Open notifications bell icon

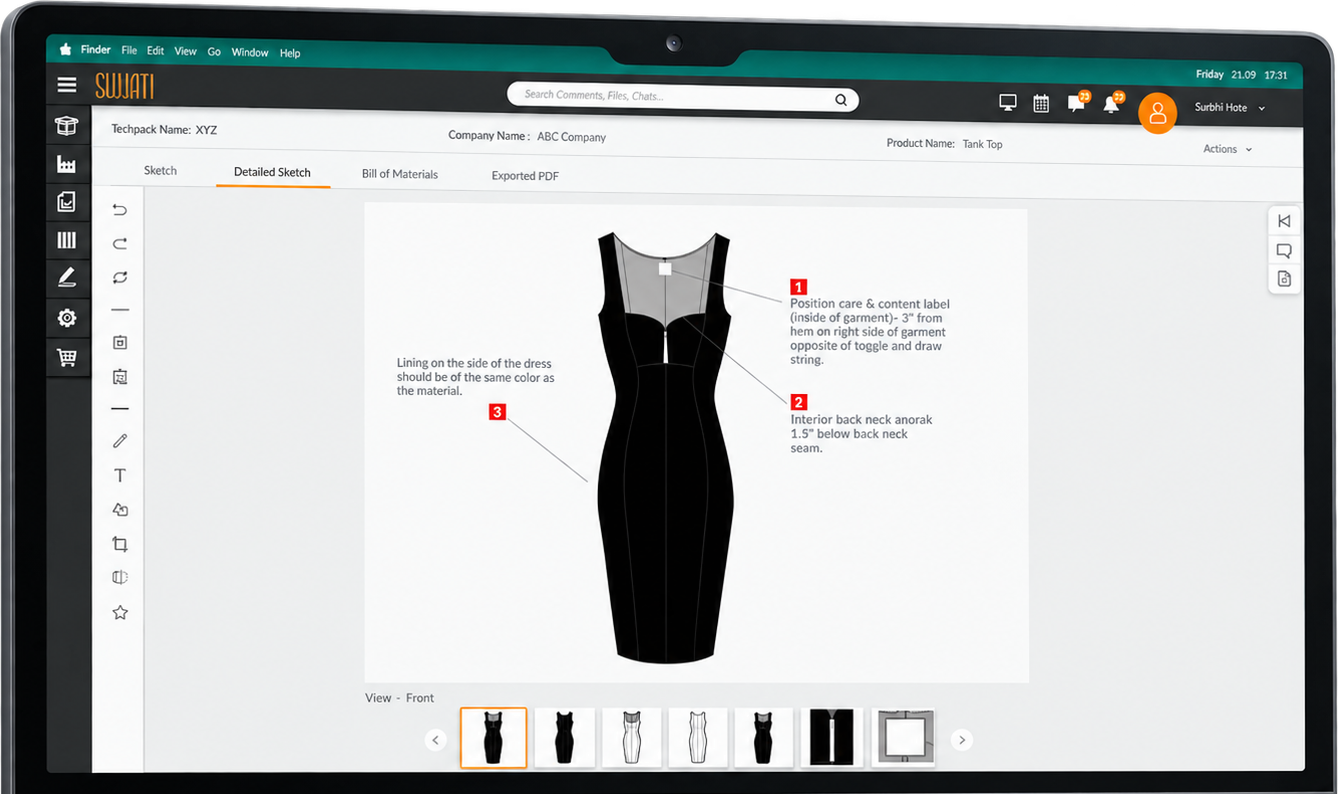pos(1112,102)
